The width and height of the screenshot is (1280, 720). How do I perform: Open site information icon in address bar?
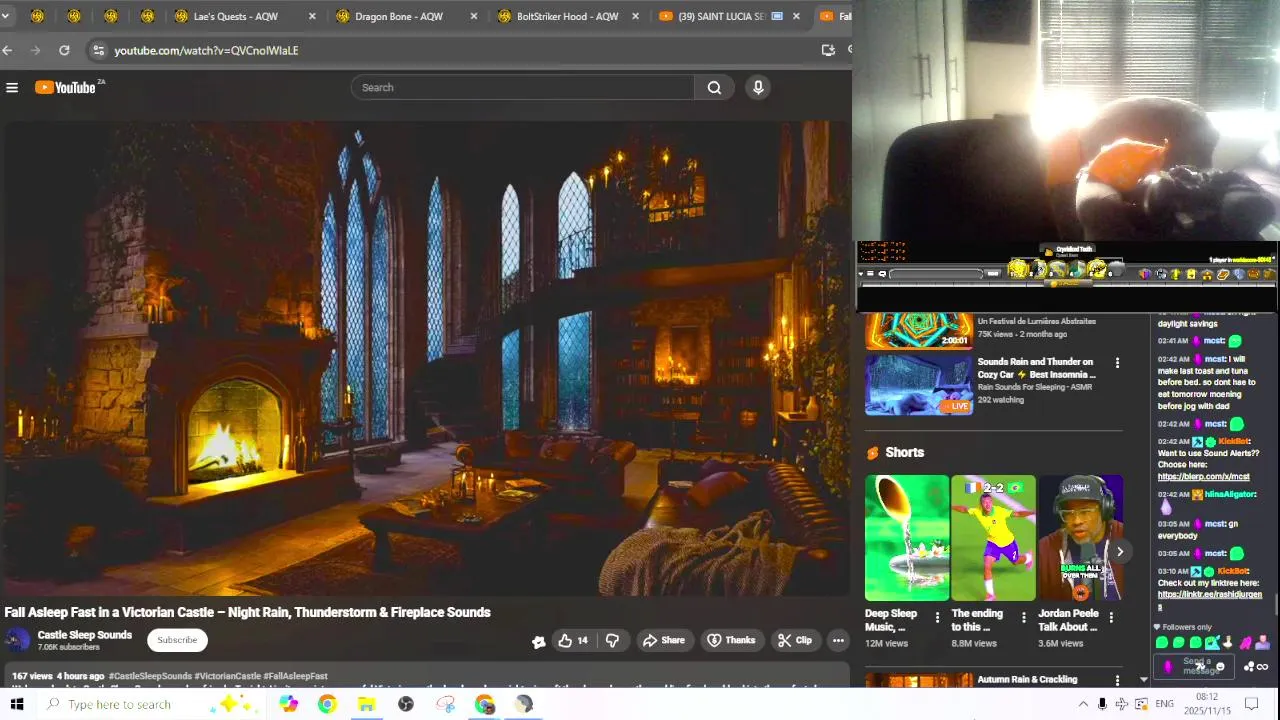97,50
